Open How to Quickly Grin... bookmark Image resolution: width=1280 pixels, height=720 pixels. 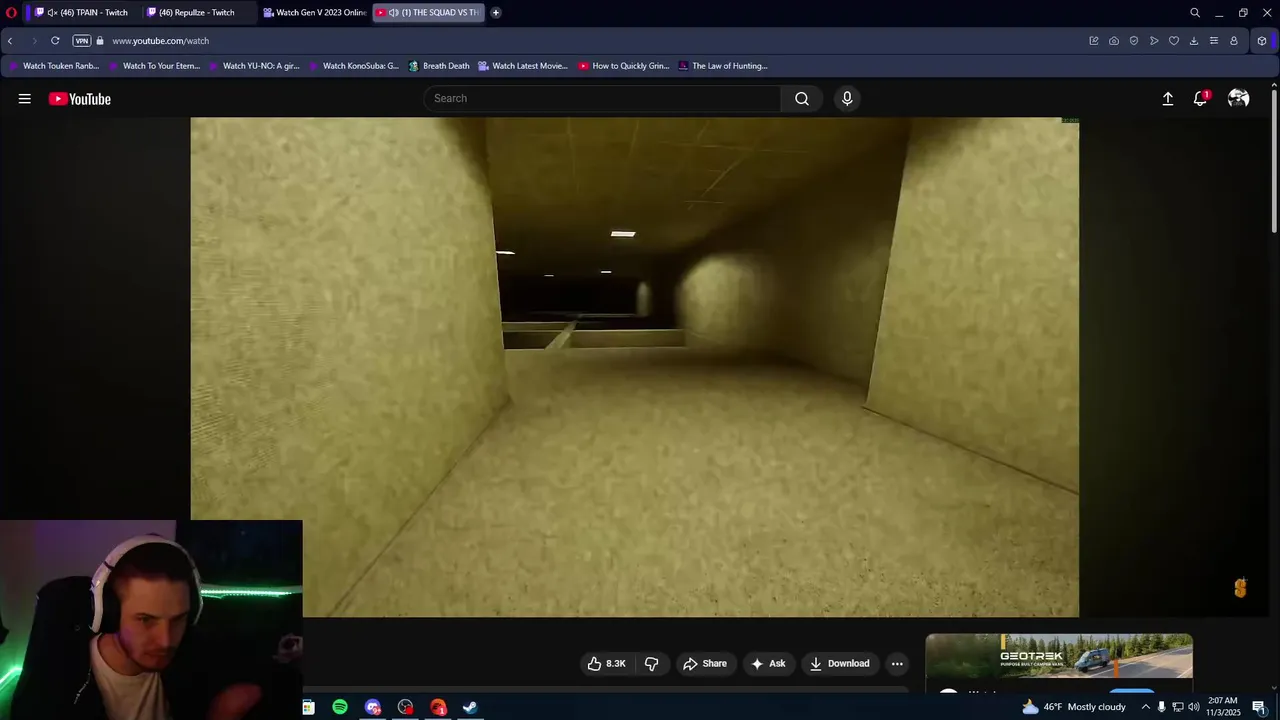(624, 66)
